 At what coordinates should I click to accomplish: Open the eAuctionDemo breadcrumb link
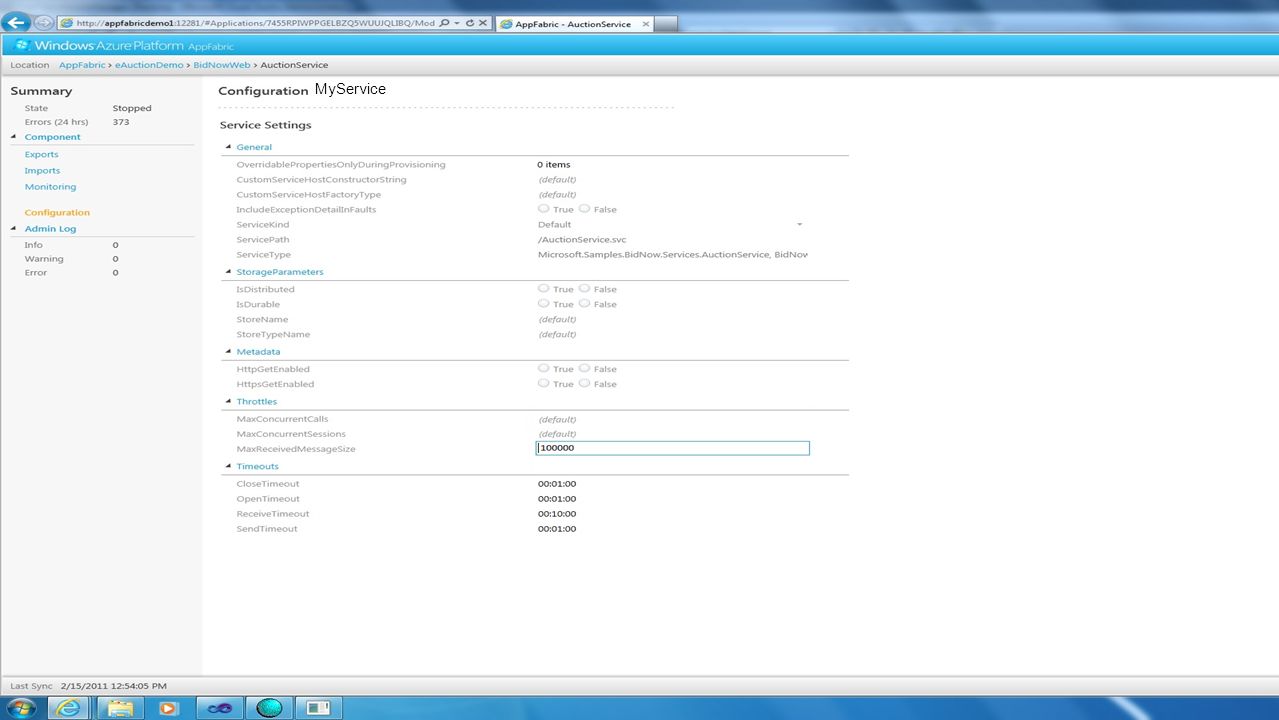(x=149, y=65)
